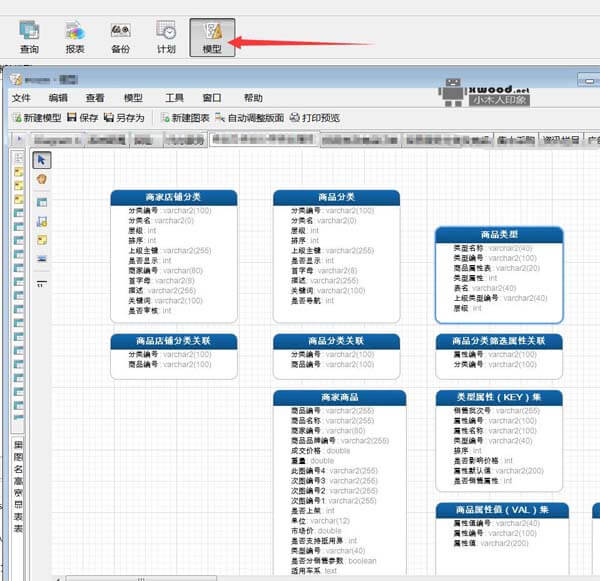Screen dimensions: 600x581
Task: Click the horizontal scrollbar at the canvas bottom
Action: (x=141, y=578)
